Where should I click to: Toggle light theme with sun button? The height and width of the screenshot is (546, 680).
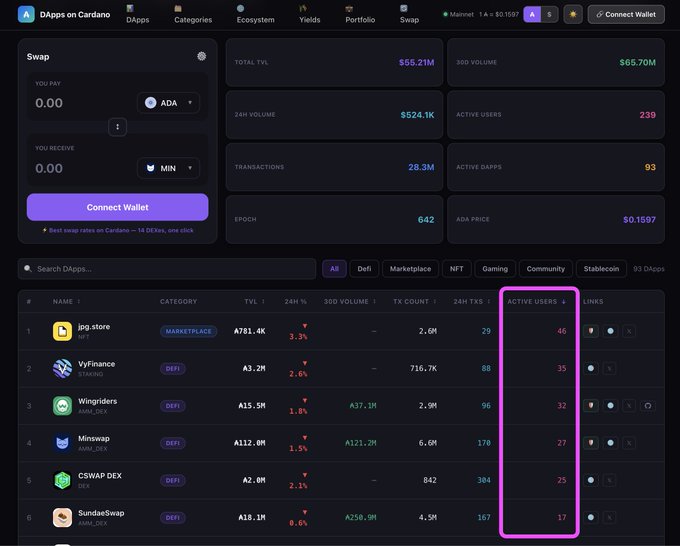[573, 14]
